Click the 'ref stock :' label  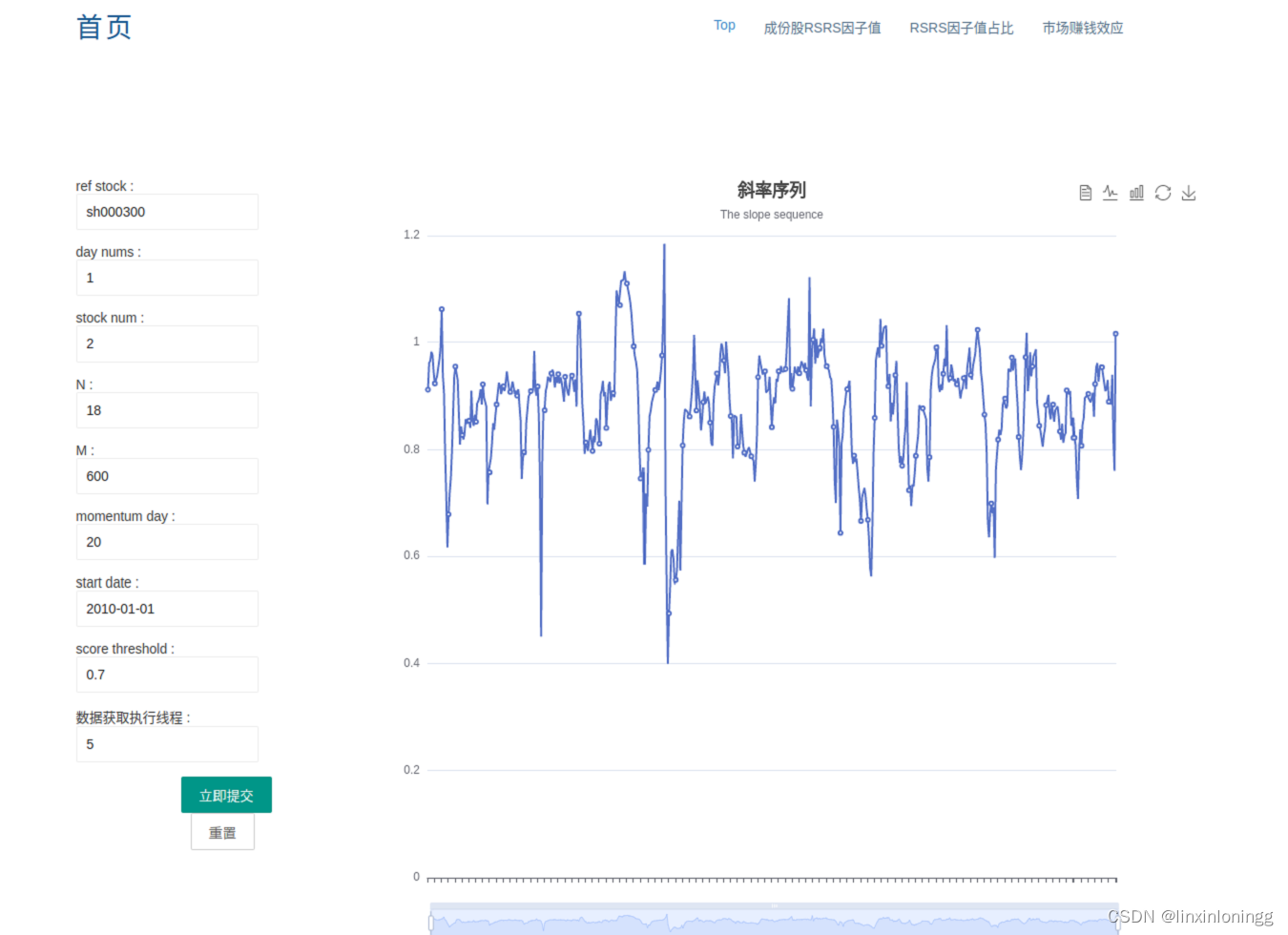point(105,186)
